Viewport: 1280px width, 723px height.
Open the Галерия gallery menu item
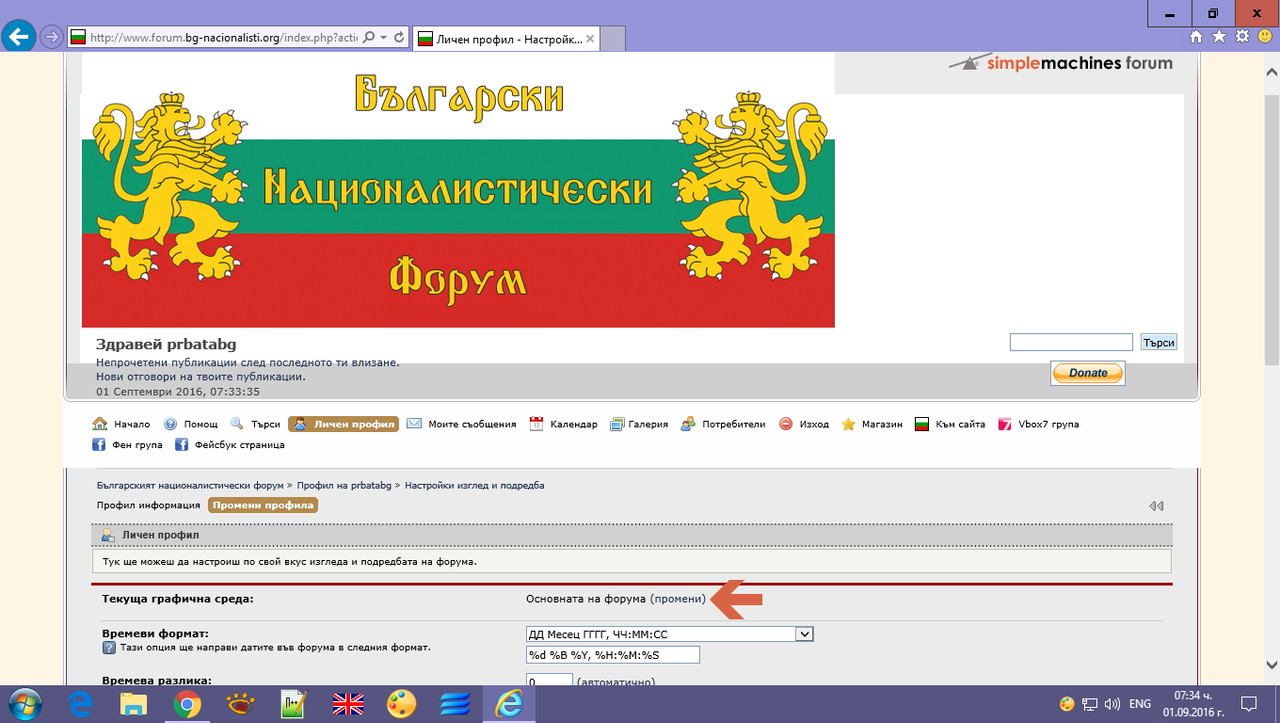(x=638, y=424)
